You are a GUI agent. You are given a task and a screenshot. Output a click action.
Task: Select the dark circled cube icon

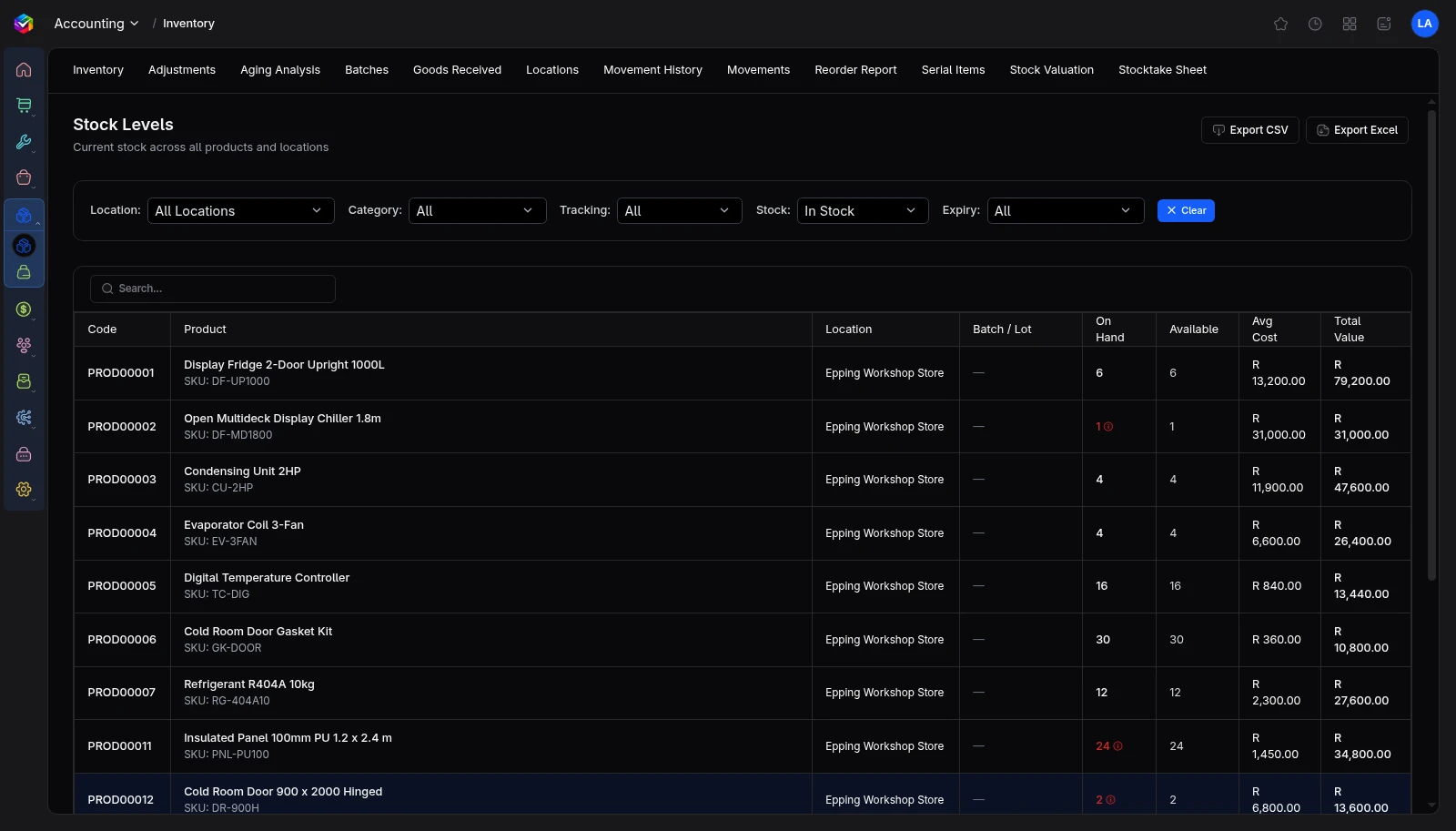tap(24, 246)
